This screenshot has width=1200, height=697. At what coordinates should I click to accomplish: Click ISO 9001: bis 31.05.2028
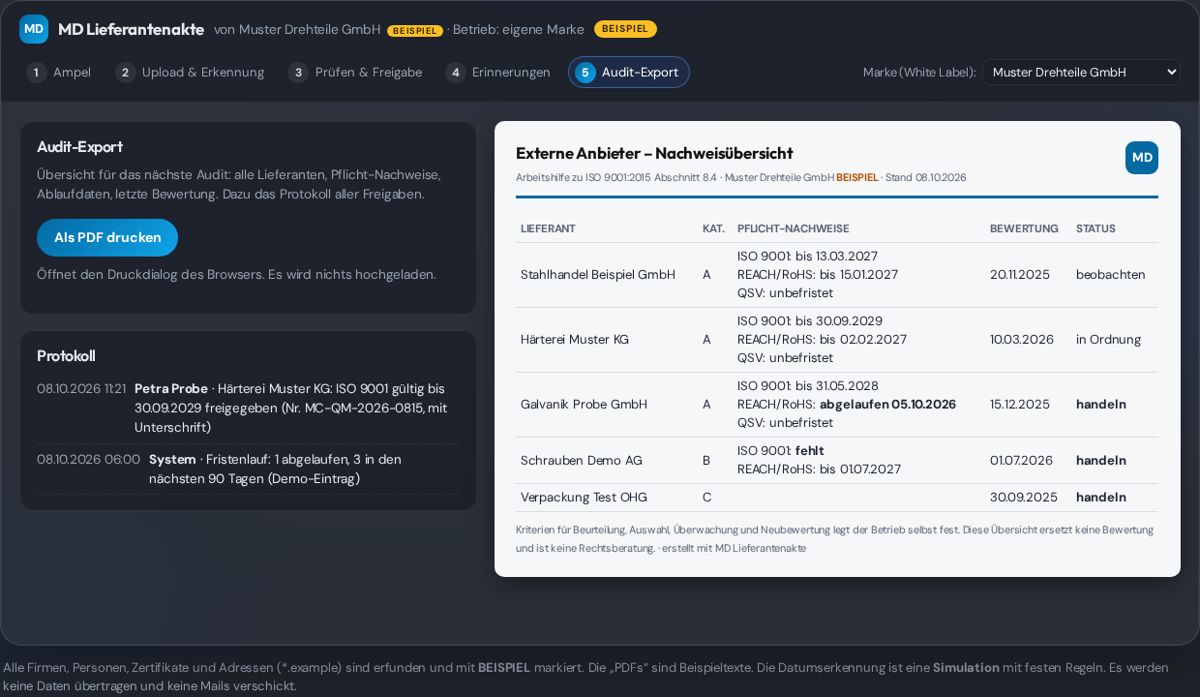coord(808,387)
